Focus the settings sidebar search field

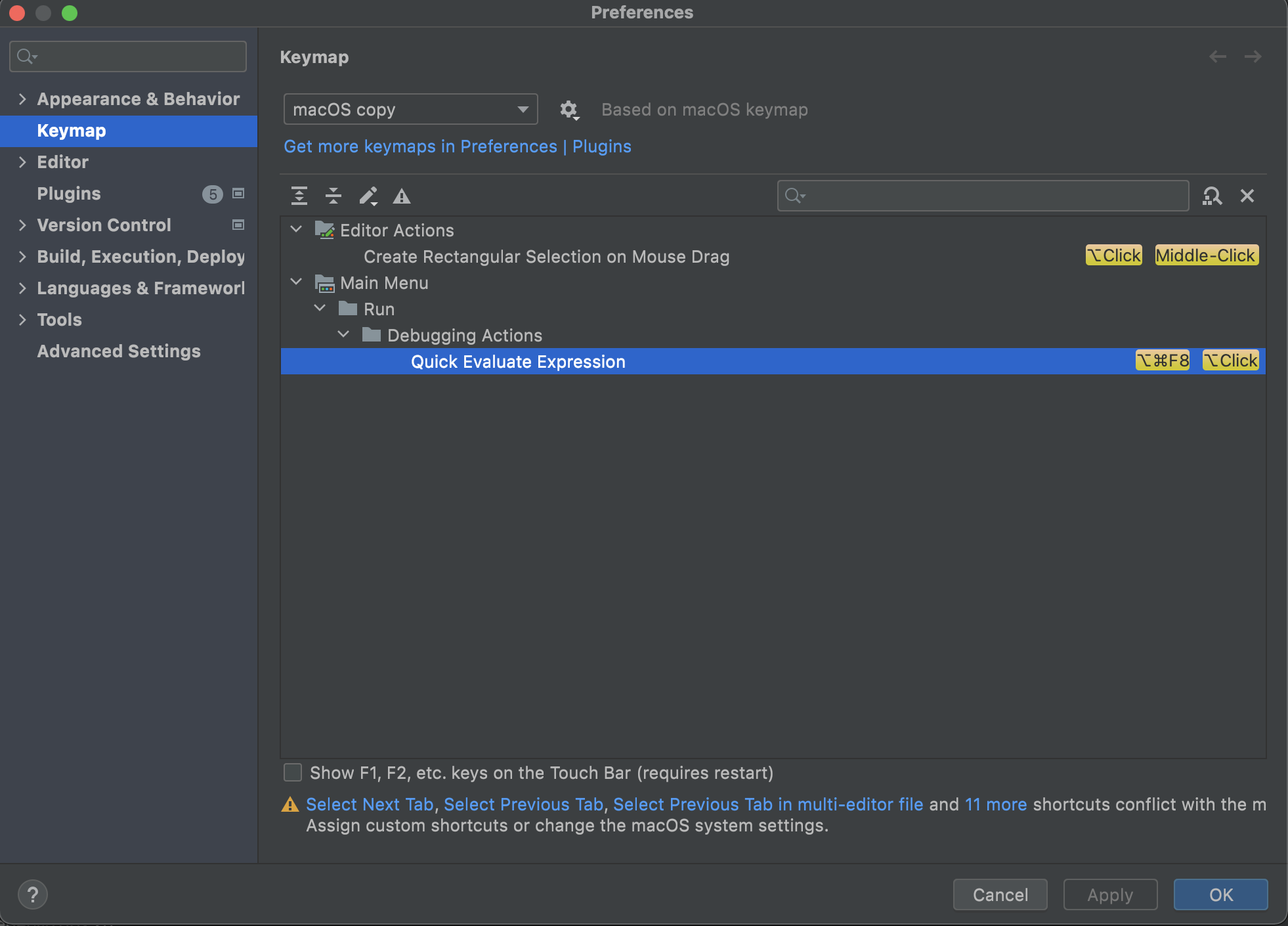coord(128,56)
